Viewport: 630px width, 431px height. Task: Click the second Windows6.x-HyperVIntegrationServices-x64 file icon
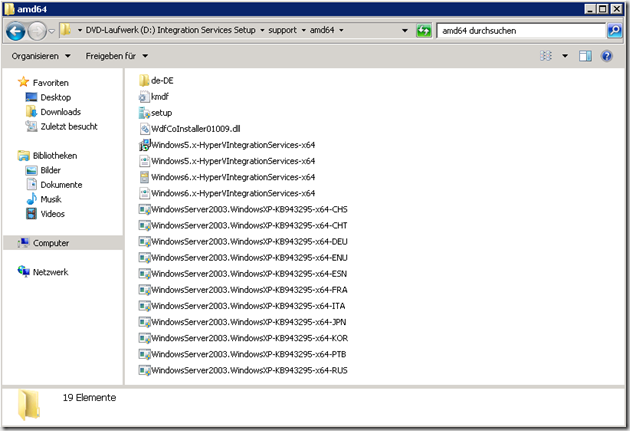click(x=144, y=193)
